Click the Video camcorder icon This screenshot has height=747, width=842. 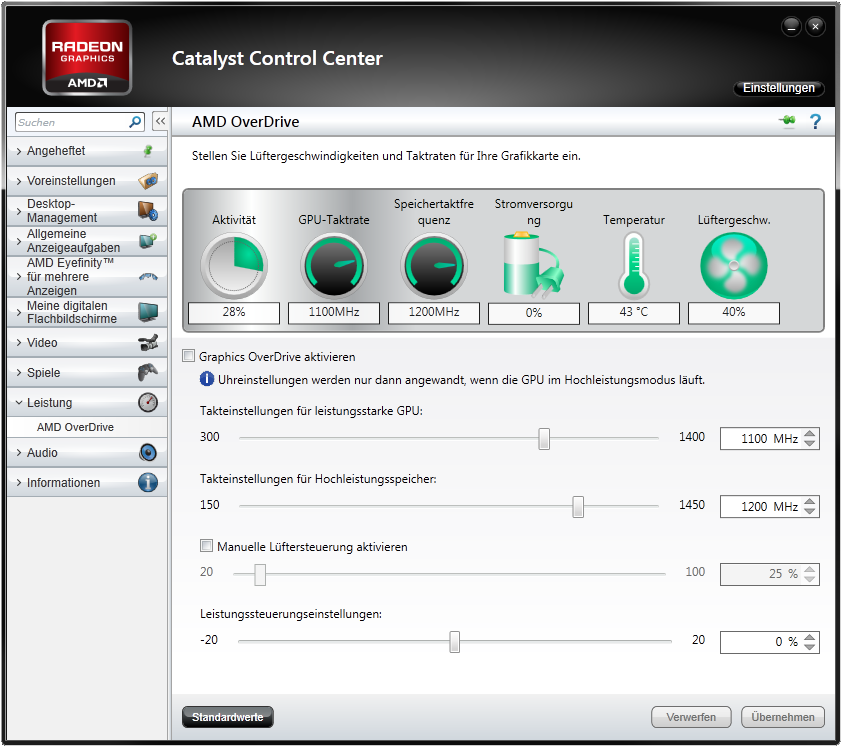pos(148,343)
